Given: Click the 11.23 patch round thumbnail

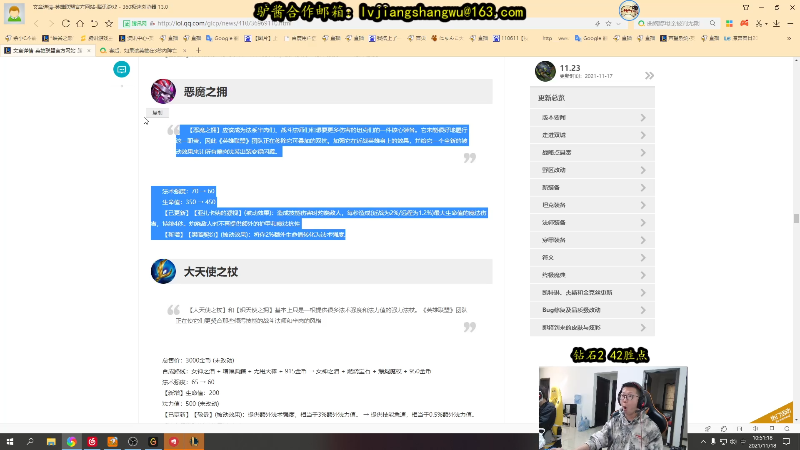Looking at the screenshot, I should click(x=545, y=71).
